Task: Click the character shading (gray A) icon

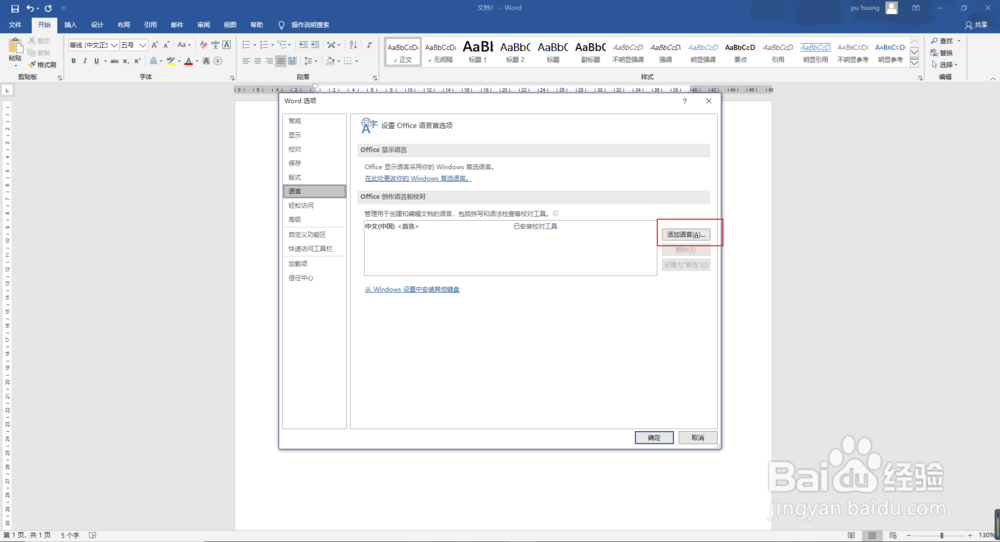Action: pyautogui.click(x=206, y=61)
